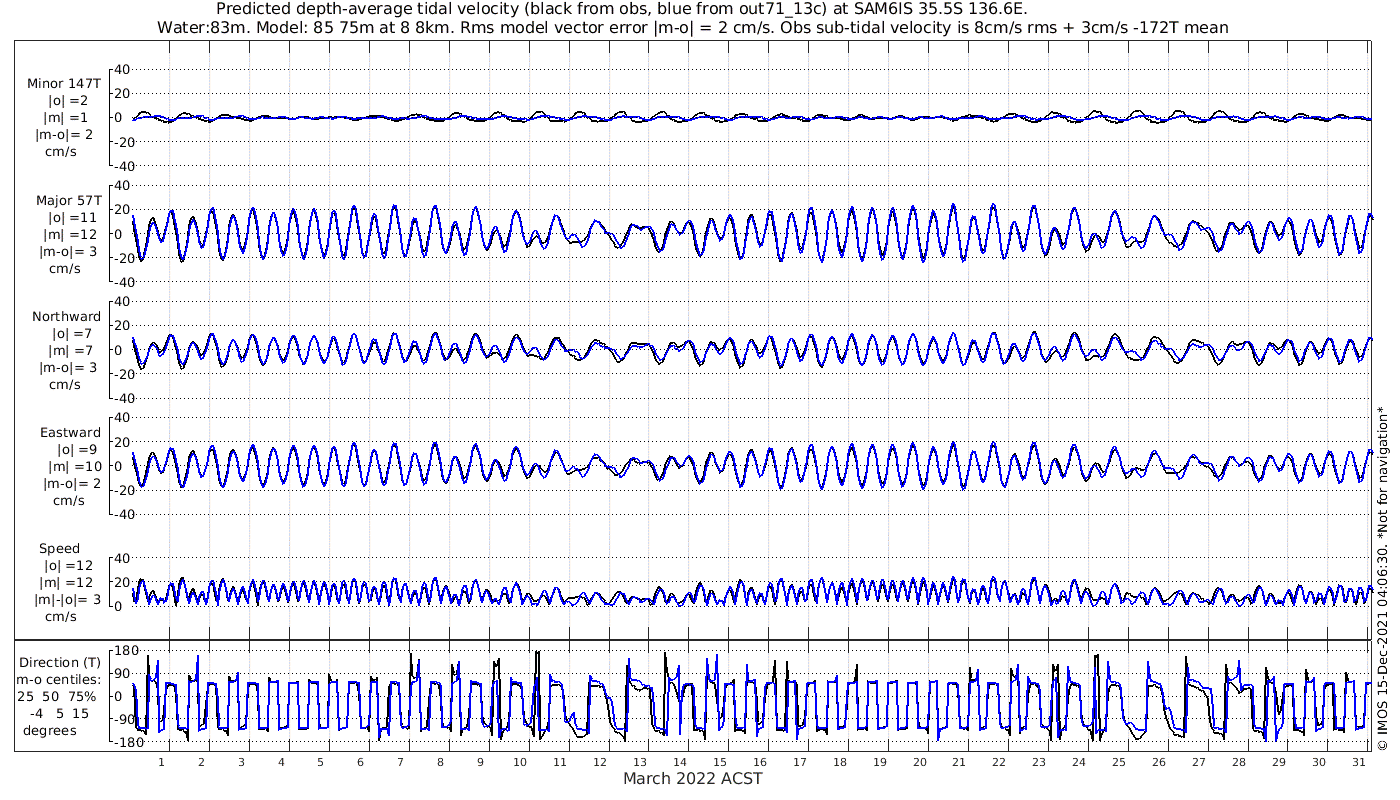Click the 'Speed' panel label
1400x800 pixels.
tap(60, 549)
